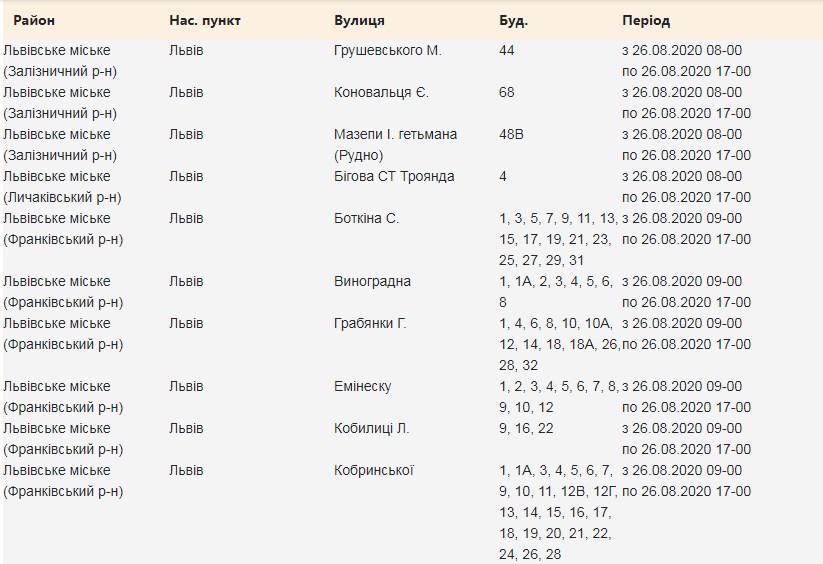Click the Мазепи І. гетьмана street entry
This screenshot has height=564, width=823.
pyautogui.click(x=395, y=134)
